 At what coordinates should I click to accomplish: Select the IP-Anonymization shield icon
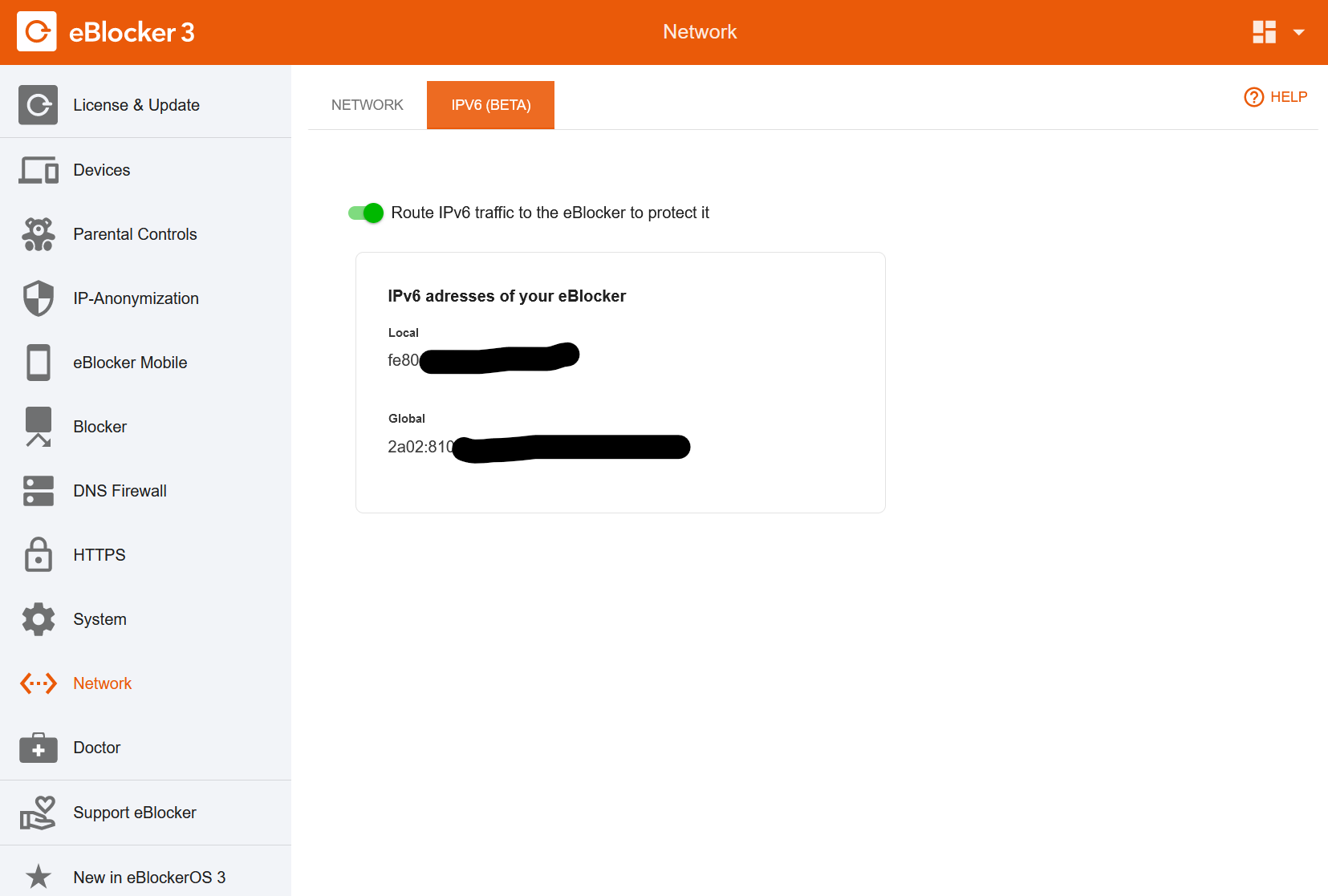38,298
